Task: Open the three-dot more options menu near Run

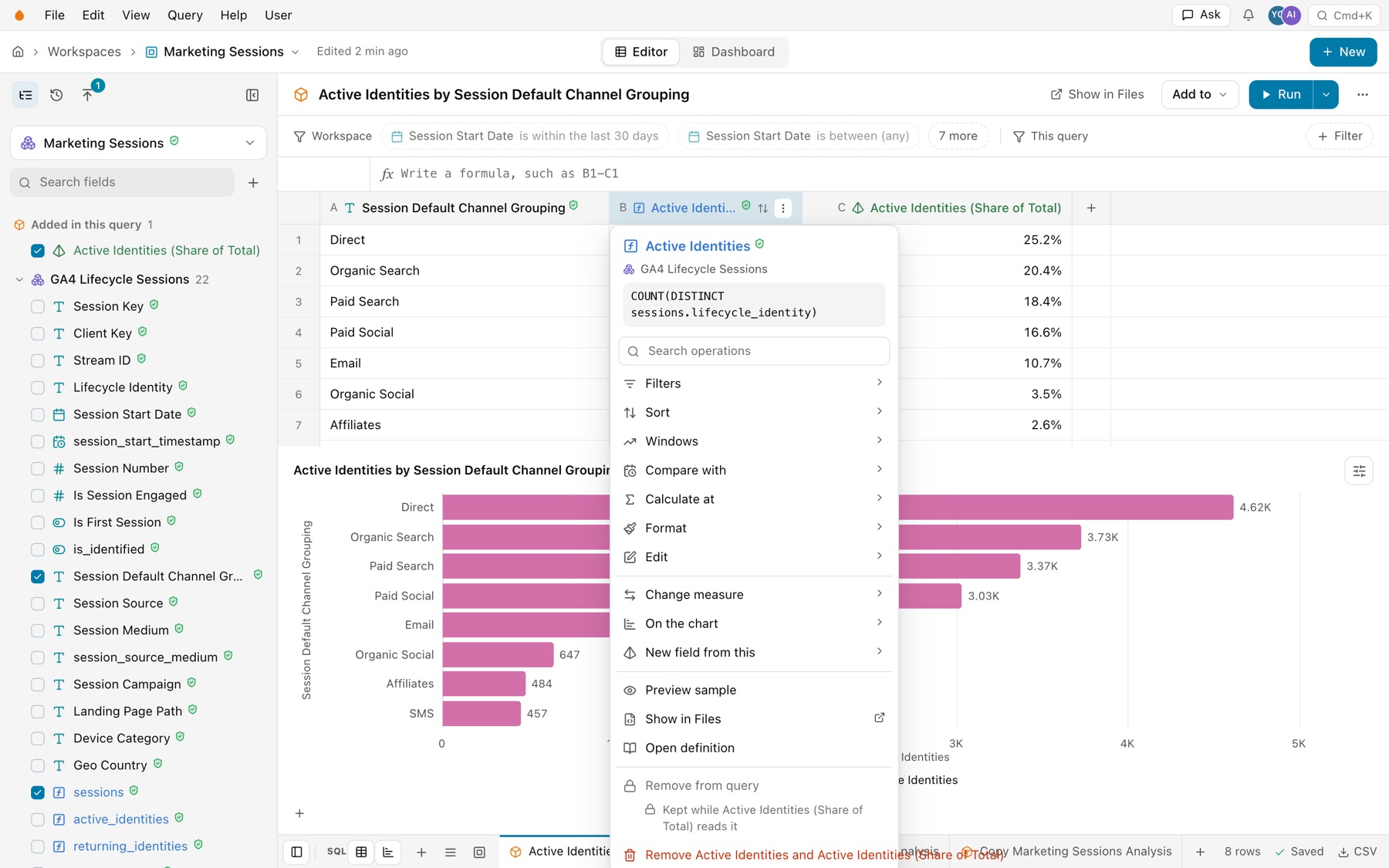Action: point(1362,94)
